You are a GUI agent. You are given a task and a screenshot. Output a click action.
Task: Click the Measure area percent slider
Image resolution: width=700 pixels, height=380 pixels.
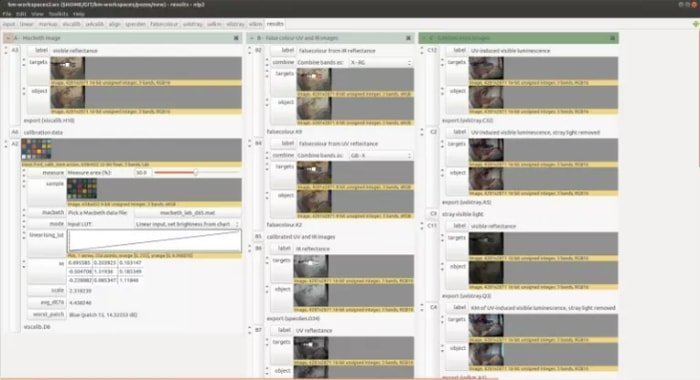click(x=196, y=172)
